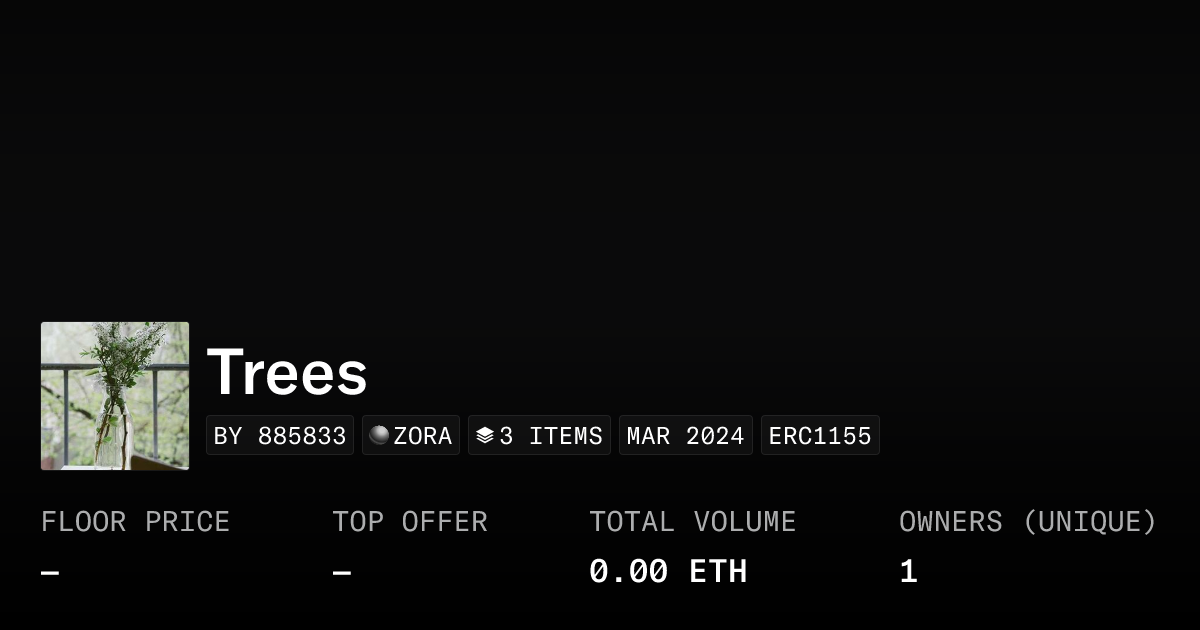The height and width of the screenshot is (630, 1200).
Task: Click the MAR 2024 date badge
Action: pyautogui.click(x=685, y=435)
